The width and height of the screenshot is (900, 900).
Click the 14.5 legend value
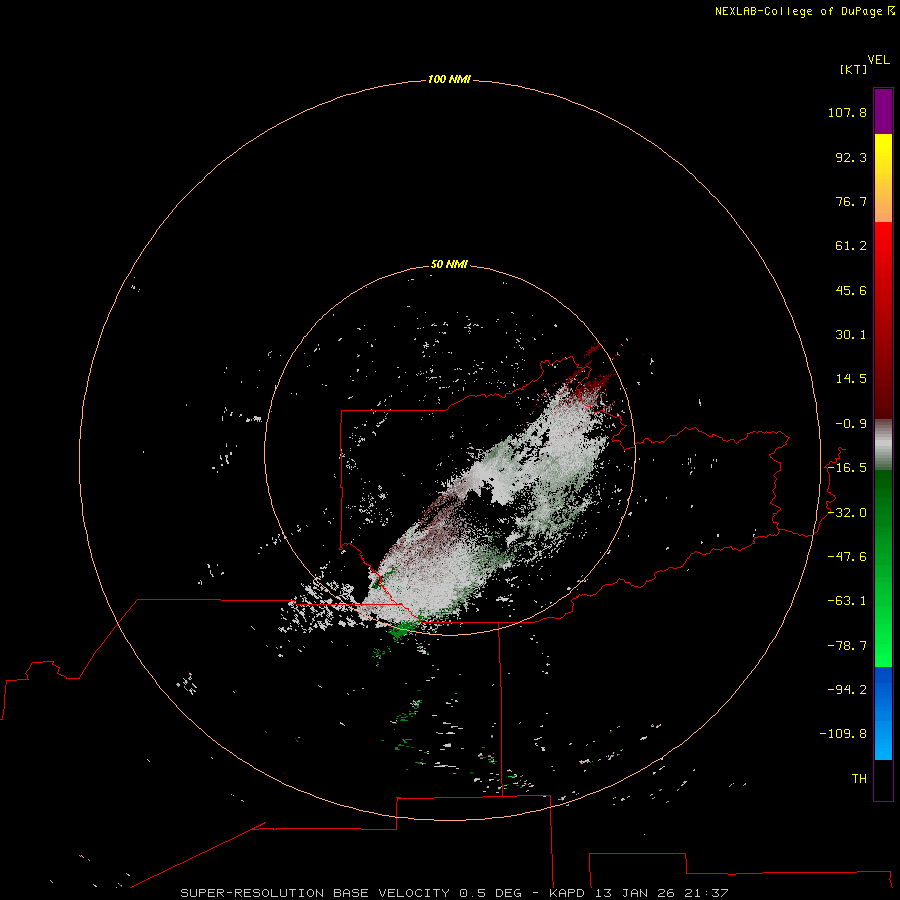(x=851, y=379)
